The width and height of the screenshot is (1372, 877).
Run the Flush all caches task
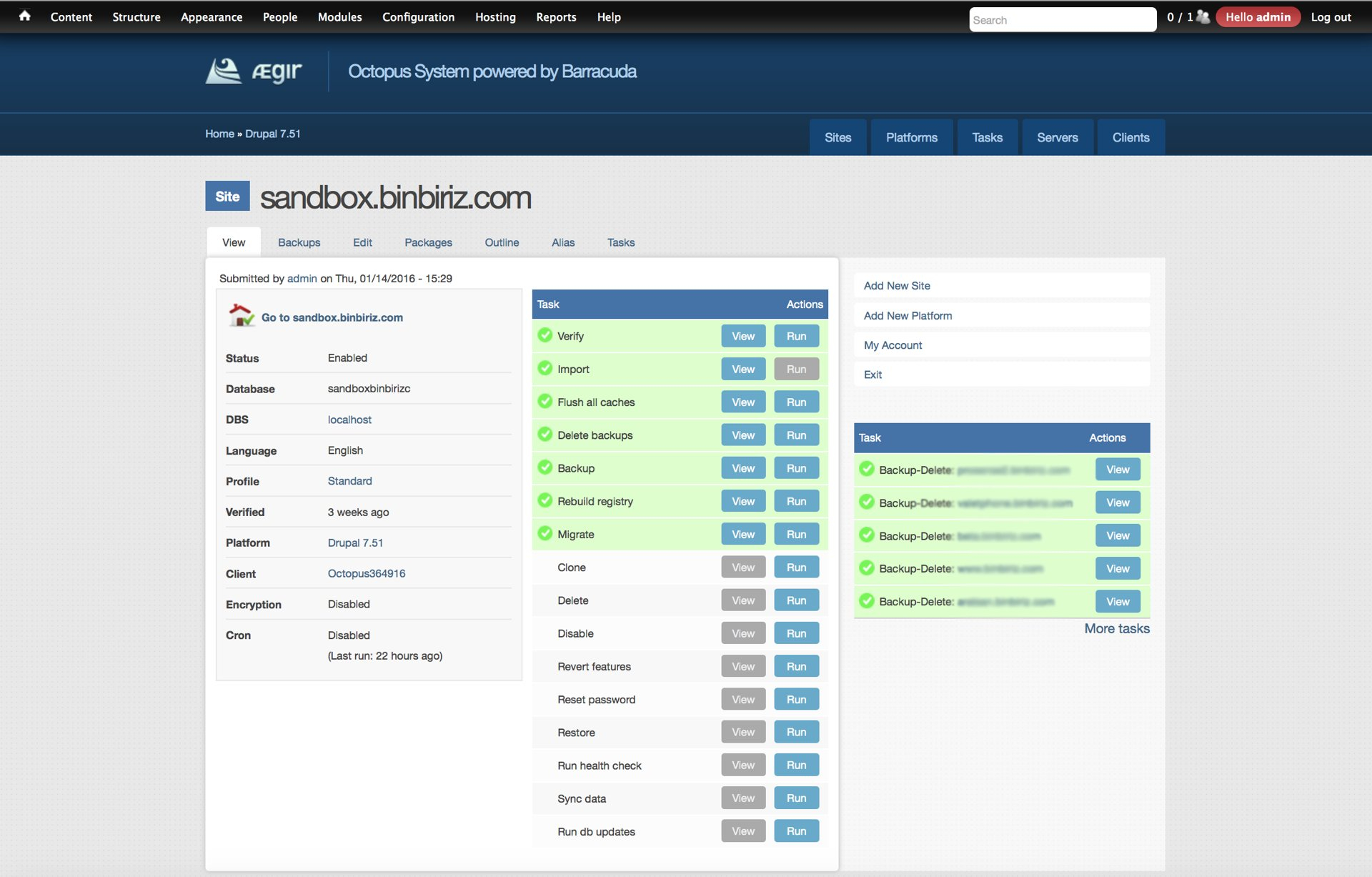point(796,402)
